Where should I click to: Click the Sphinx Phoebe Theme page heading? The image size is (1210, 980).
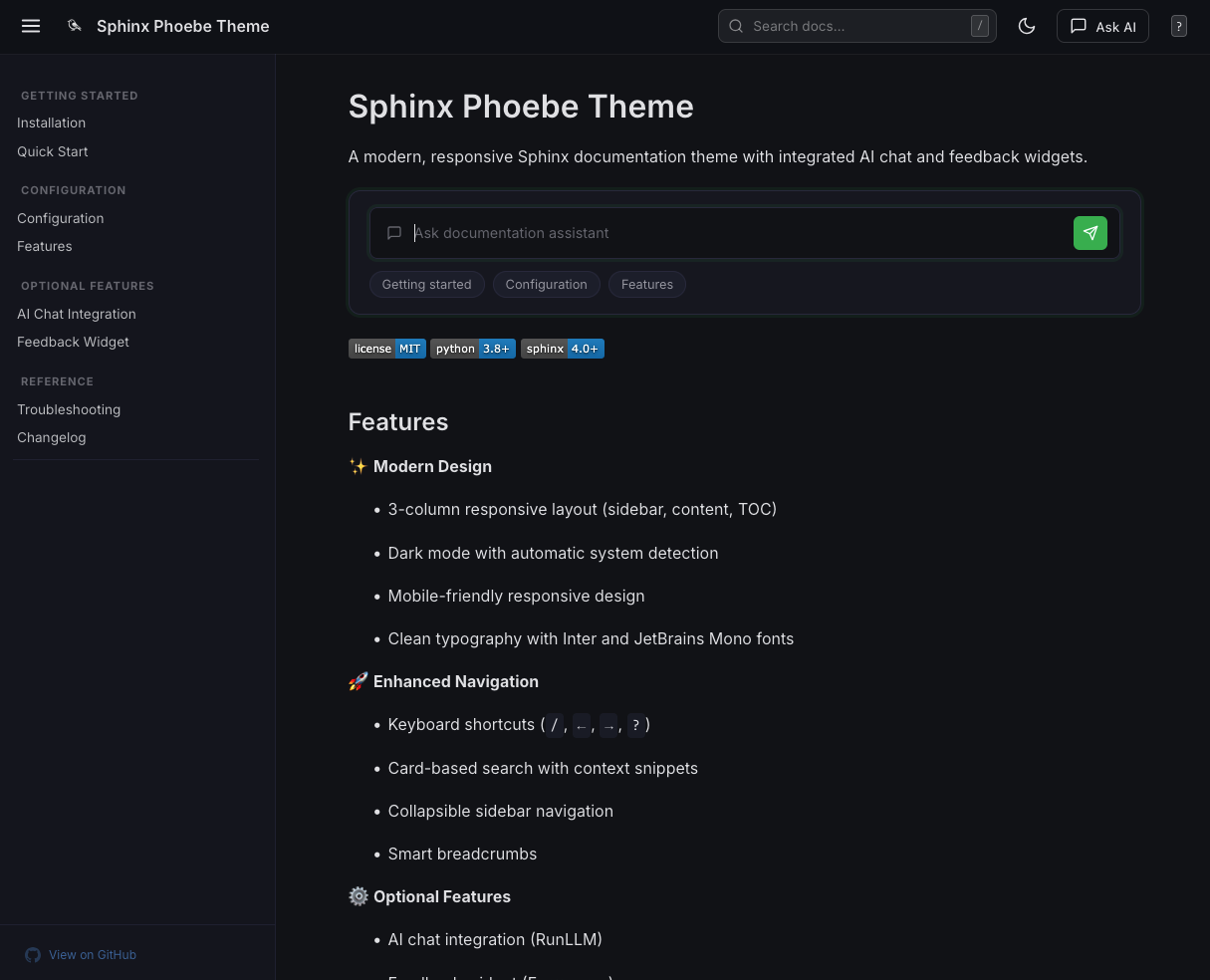pos(521,107)
